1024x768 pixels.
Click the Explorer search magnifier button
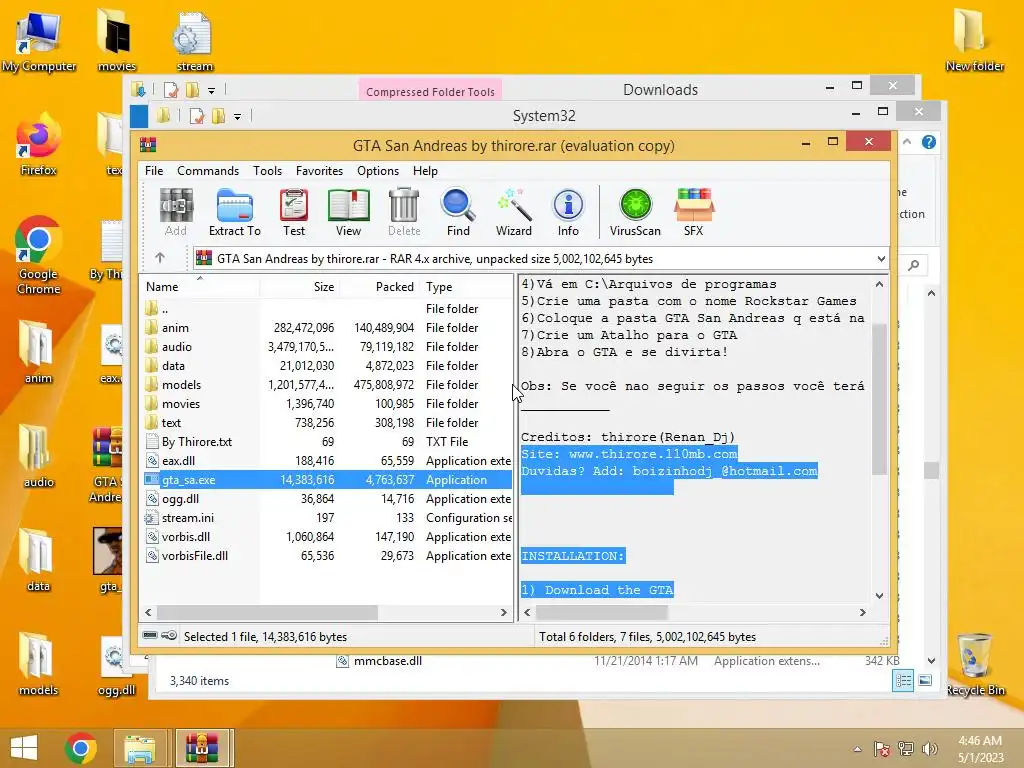pyautogui.click(x=914, y=264)
